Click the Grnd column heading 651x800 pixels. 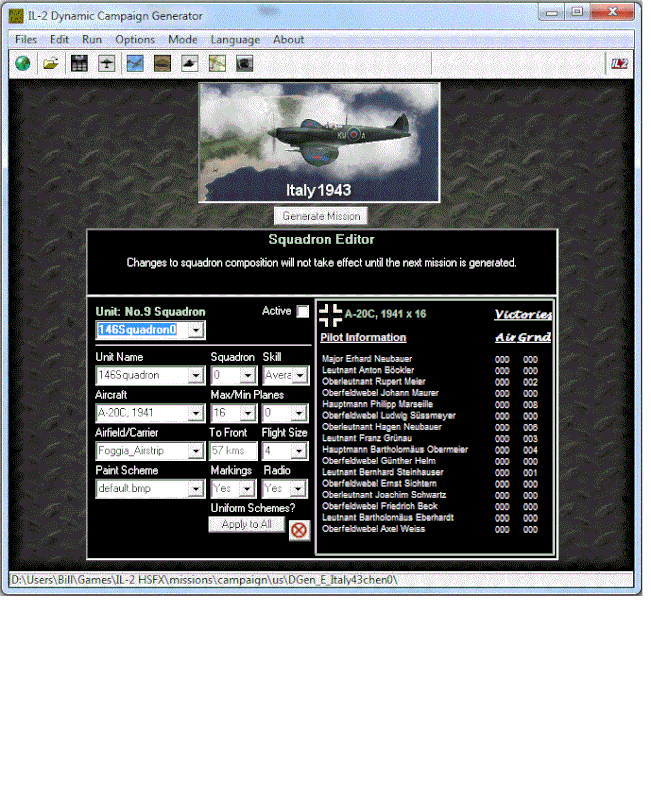(534, 337)
